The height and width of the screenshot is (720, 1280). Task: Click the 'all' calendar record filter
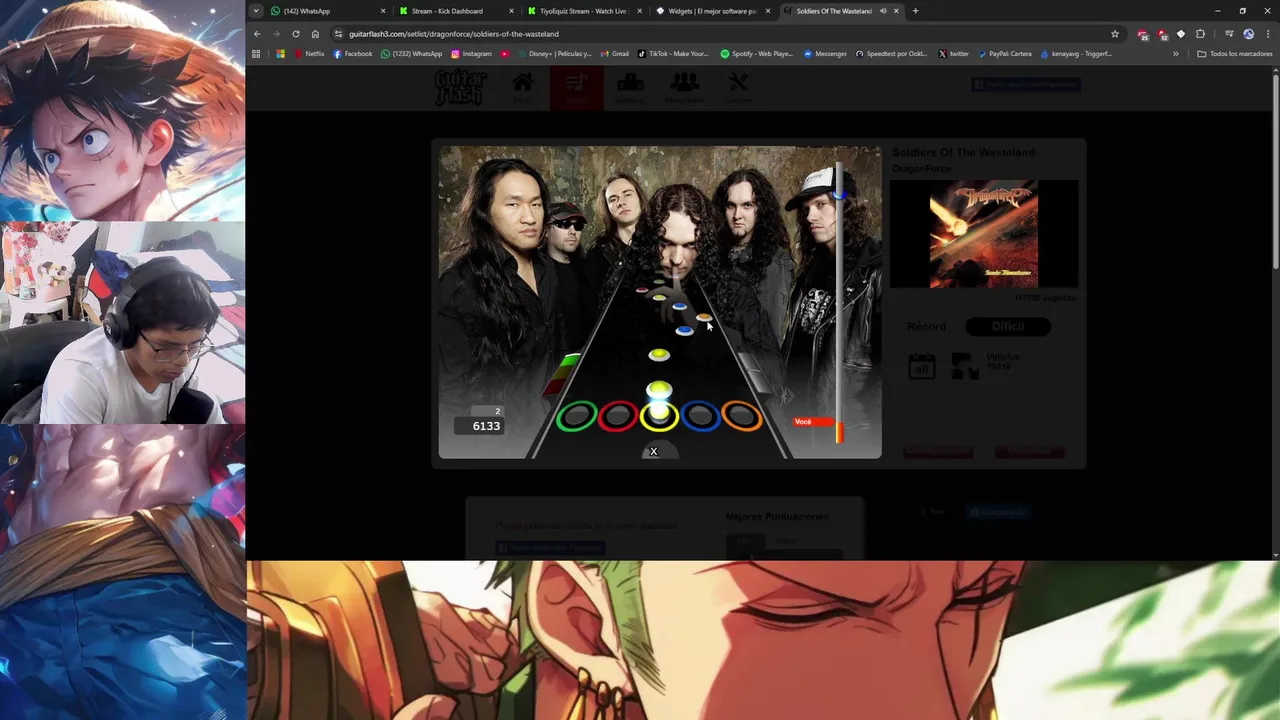click(x=922, y=366)
